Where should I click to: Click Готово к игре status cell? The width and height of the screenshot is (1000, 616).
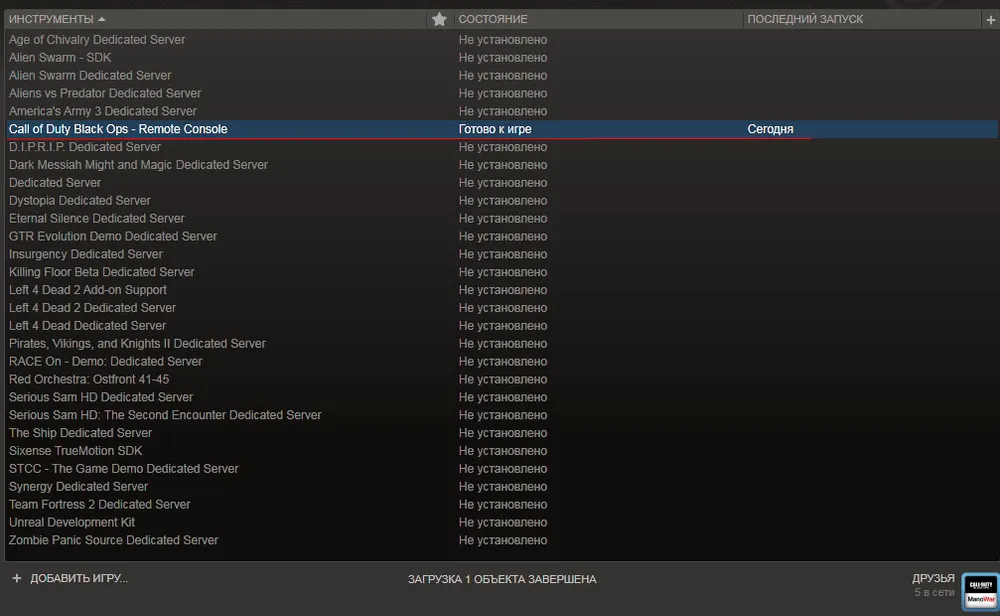[x=495, y=129]
